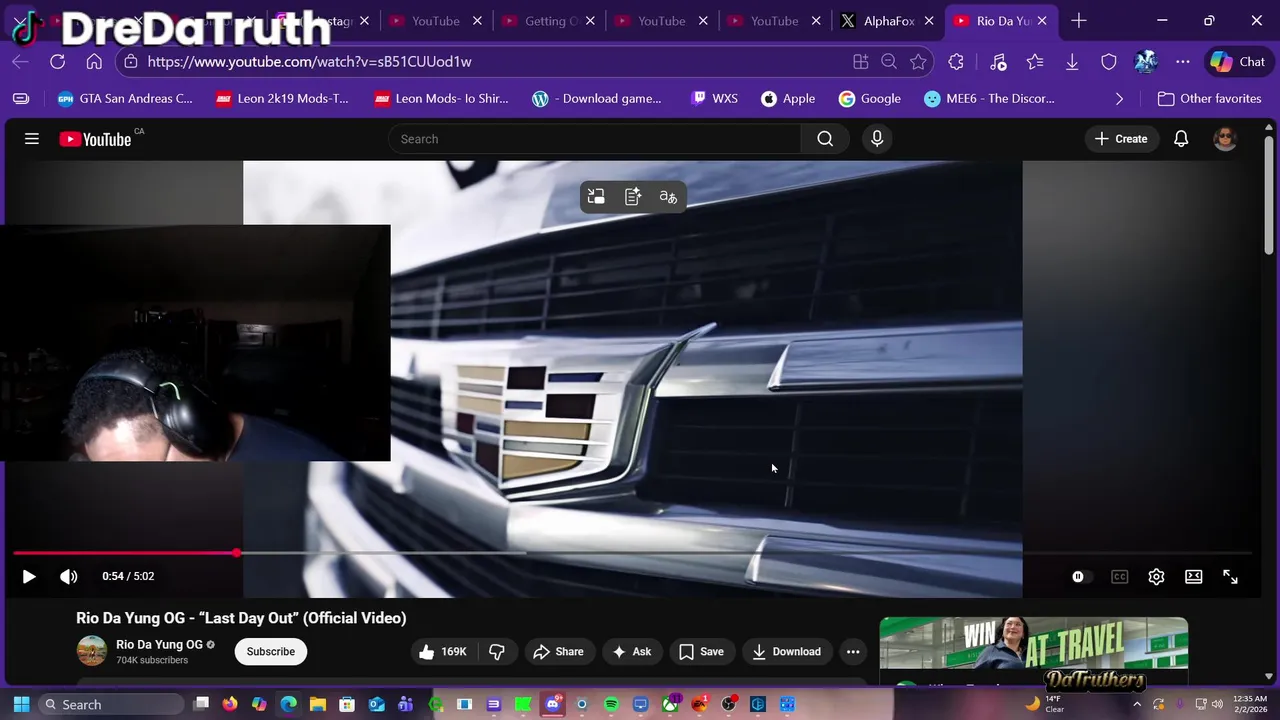Open the Other favorites folder
1280x720 pixels.
1210,99
